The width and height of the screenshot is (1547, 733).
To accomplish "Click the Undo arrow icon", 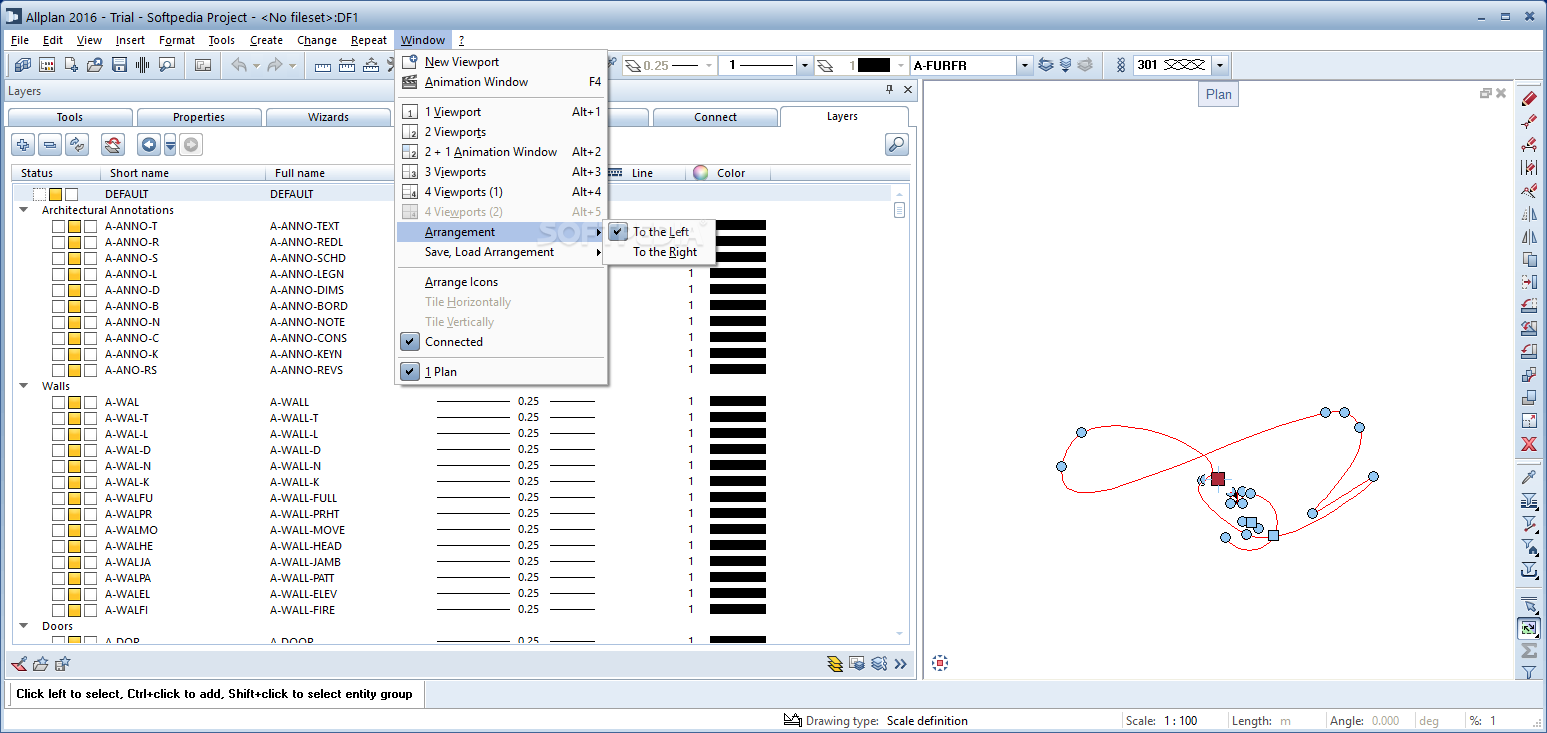I will coord(239,65).
